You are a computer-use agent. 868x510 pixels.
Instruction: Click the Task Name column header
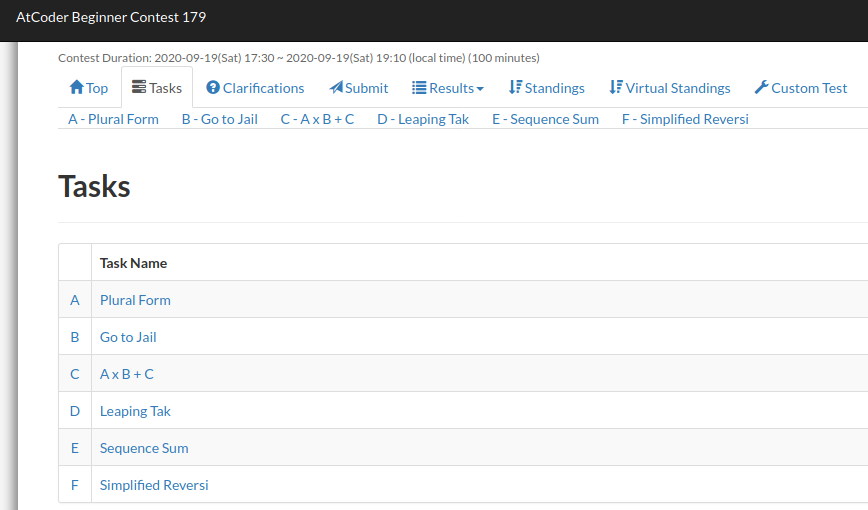[133, 263]
